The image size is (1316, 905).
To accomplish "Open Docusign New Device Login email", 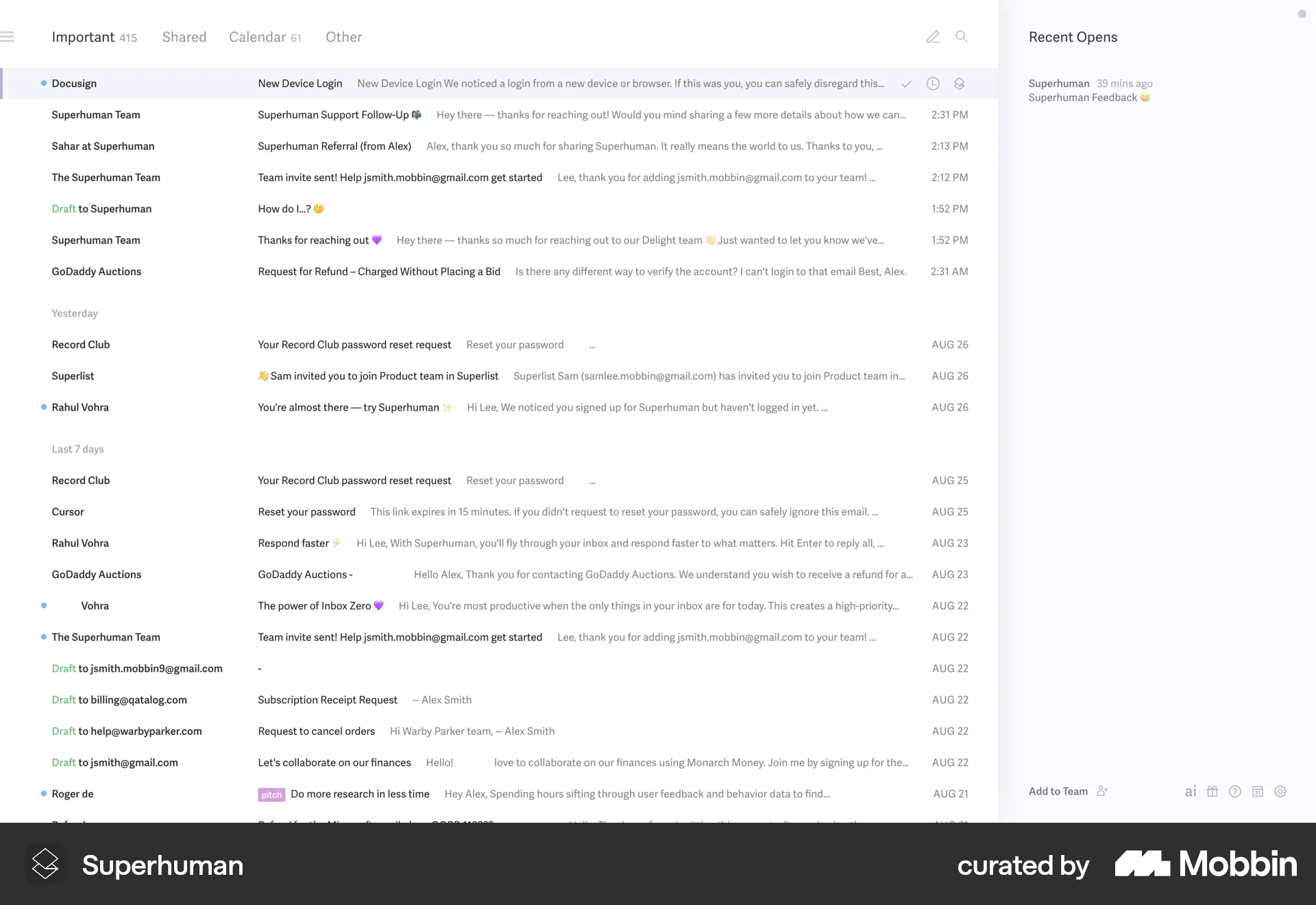I will click(500, 84).
